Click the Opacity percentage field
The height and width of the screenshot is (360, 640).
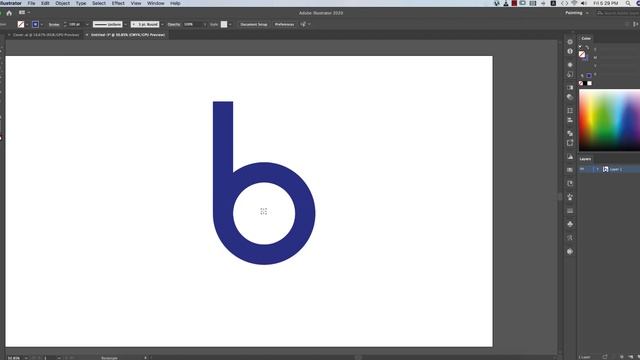click(x=192, y=24)
